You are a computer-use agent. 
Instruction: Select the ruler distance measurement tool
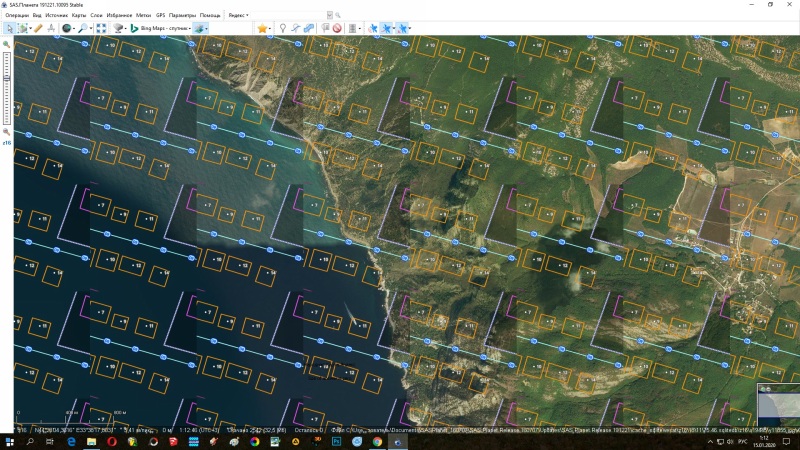pos(39,28)
